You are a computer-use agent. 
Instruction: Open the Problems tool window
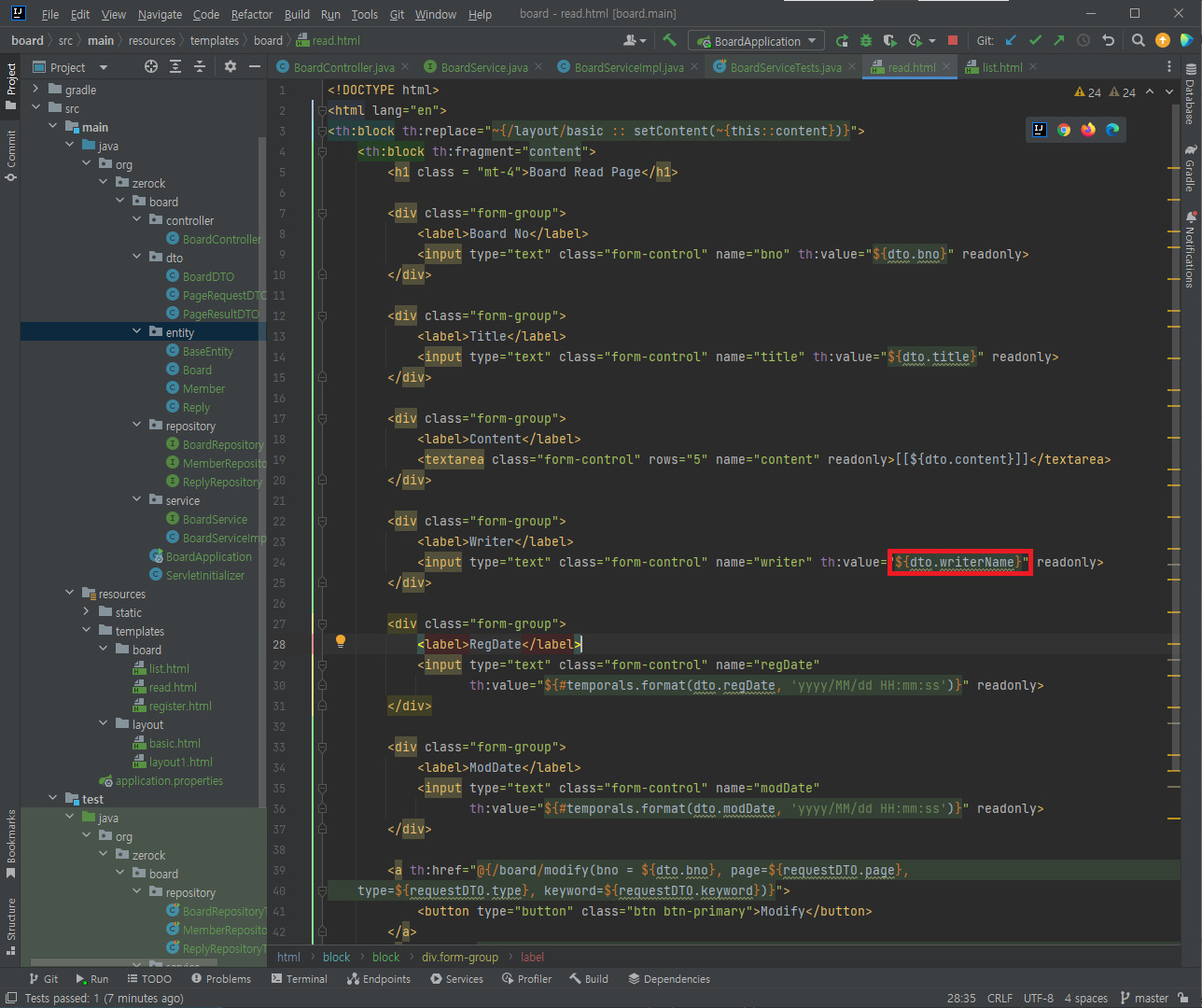221,979
